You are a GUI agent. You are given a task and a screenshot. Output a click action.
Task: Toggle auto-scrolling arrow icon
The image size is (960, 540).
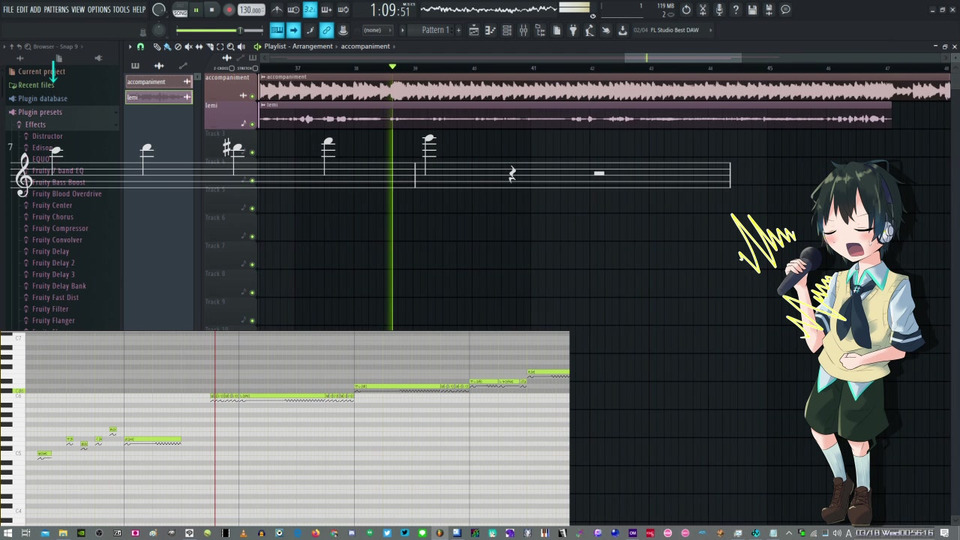click(293, 30)
